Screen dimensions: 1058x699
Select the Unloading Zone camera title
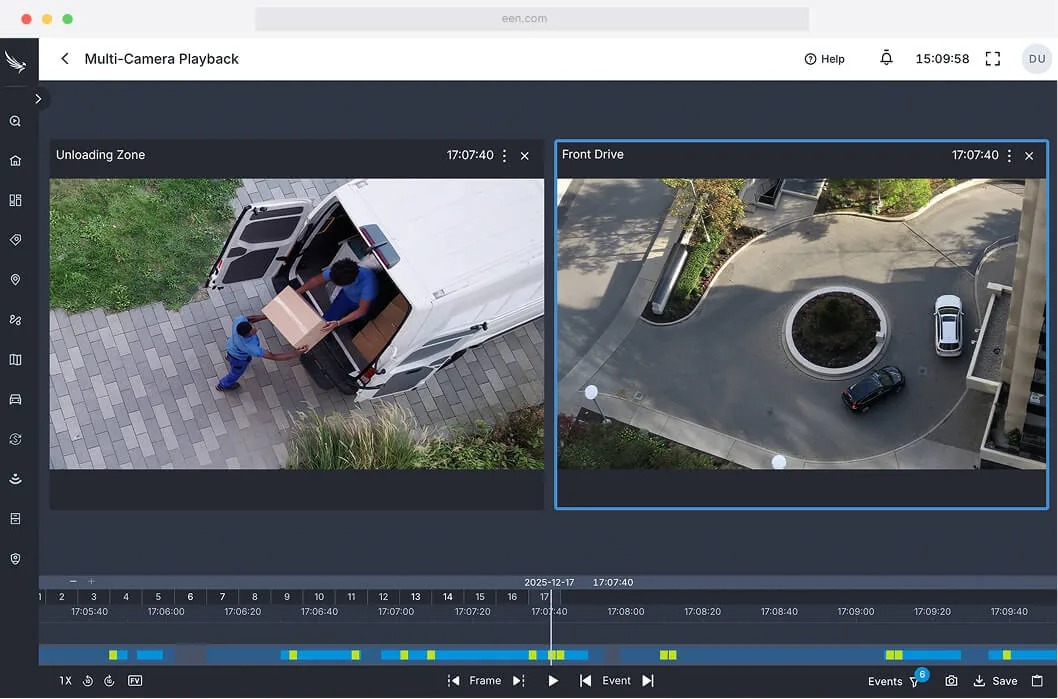coord(101,155)
